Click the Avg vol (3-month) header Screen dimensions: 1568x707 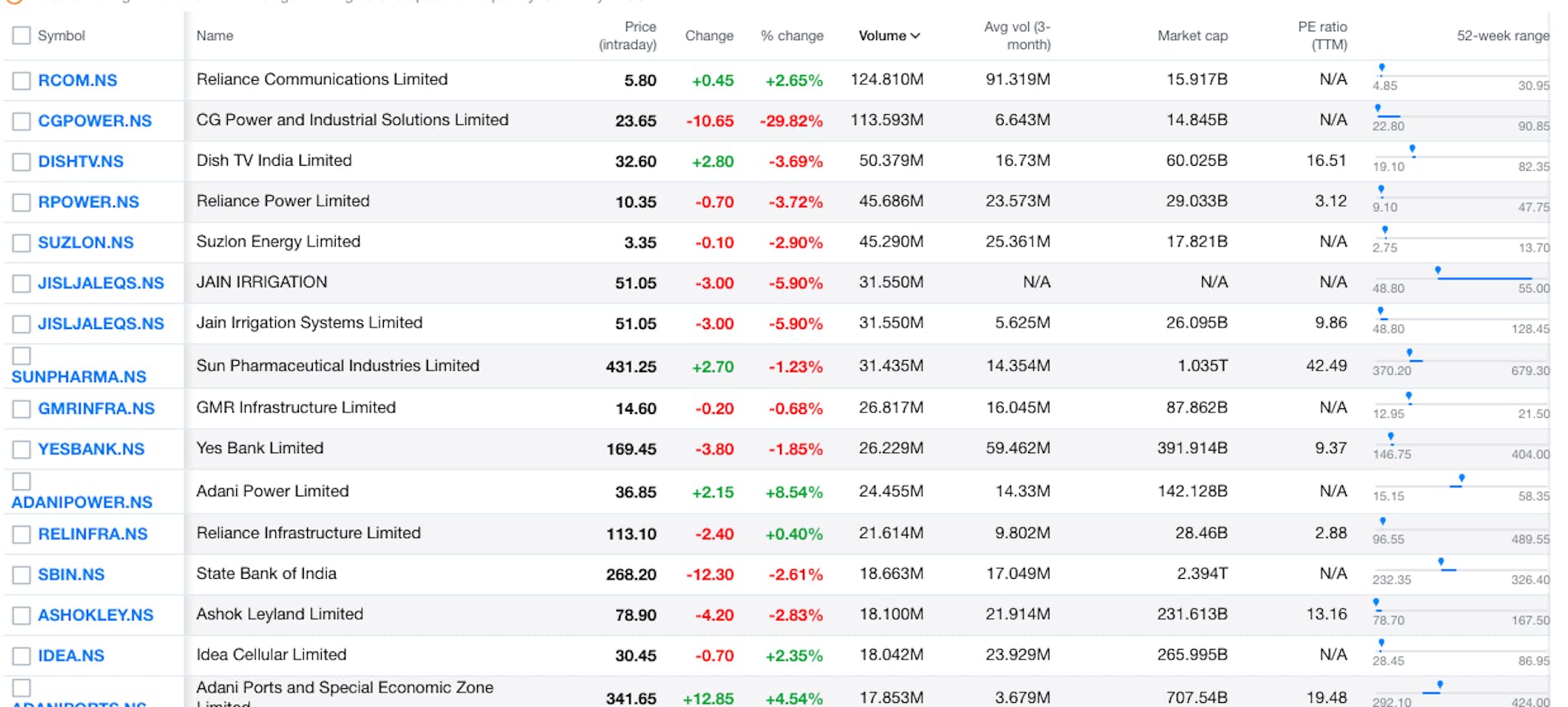1017,36
